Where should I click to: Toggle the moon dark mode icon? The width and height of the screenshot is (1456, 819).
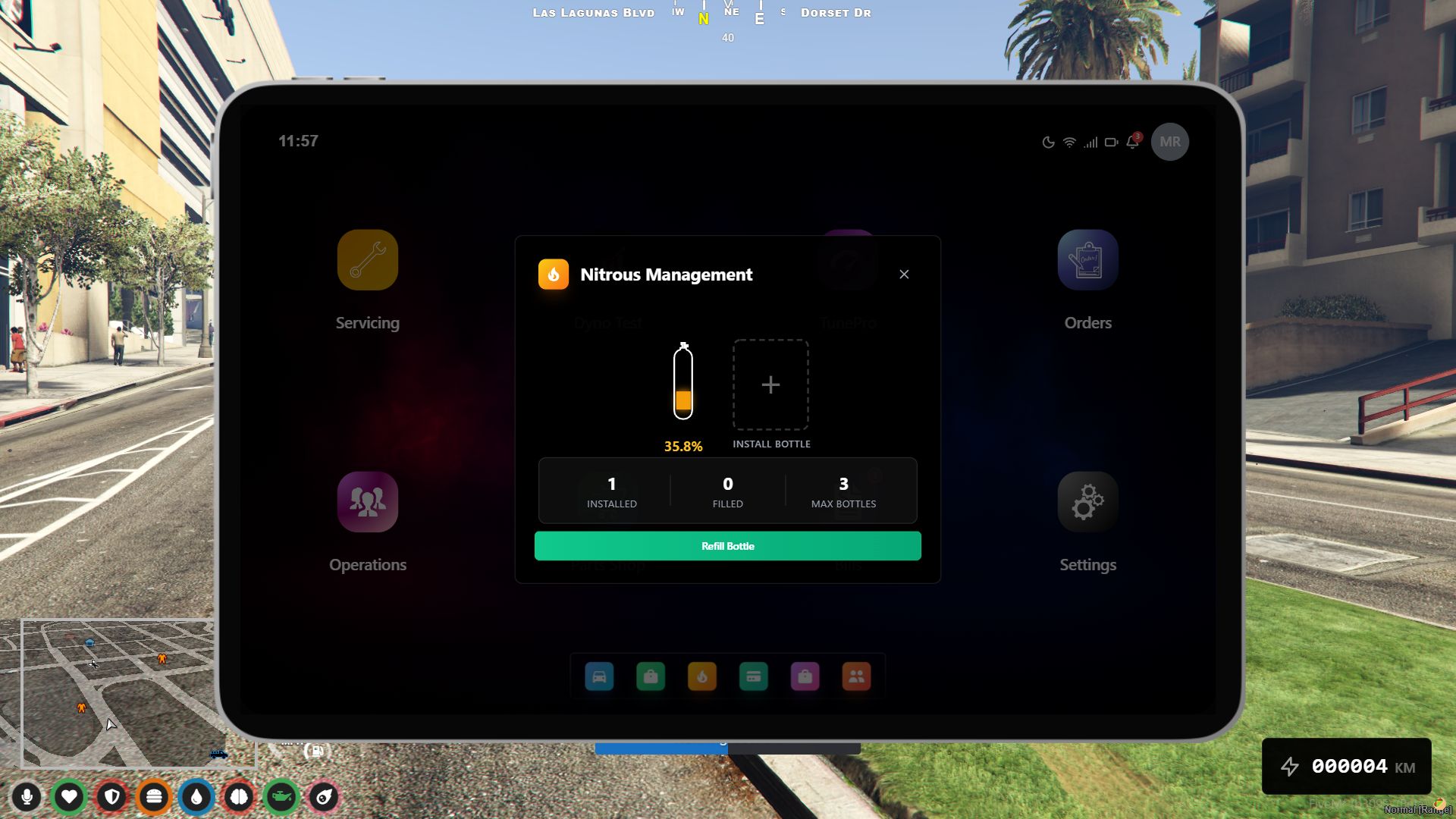[1048, 143]
